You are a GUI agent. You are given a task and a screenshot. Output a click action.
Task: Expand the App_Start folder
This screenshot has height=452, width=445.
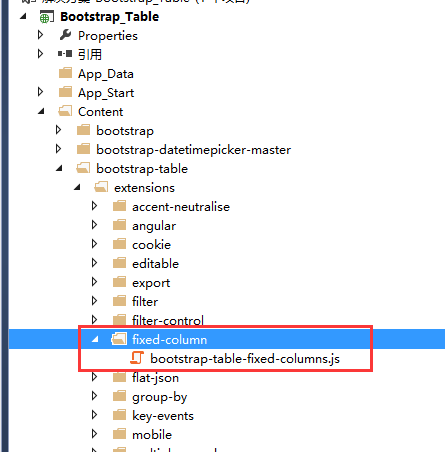tap(40, 92)
